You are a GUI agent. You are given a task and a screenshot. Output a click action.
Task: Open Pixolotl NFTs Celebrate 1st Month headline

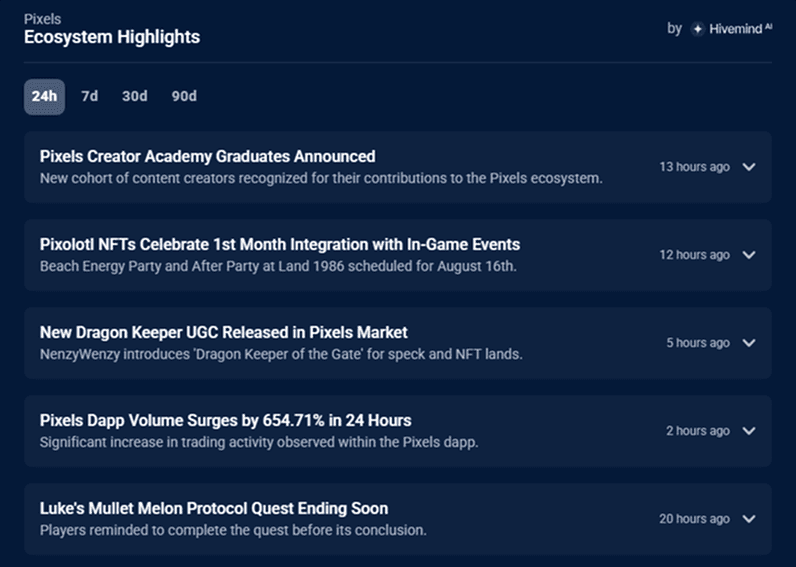click(280, 245)
